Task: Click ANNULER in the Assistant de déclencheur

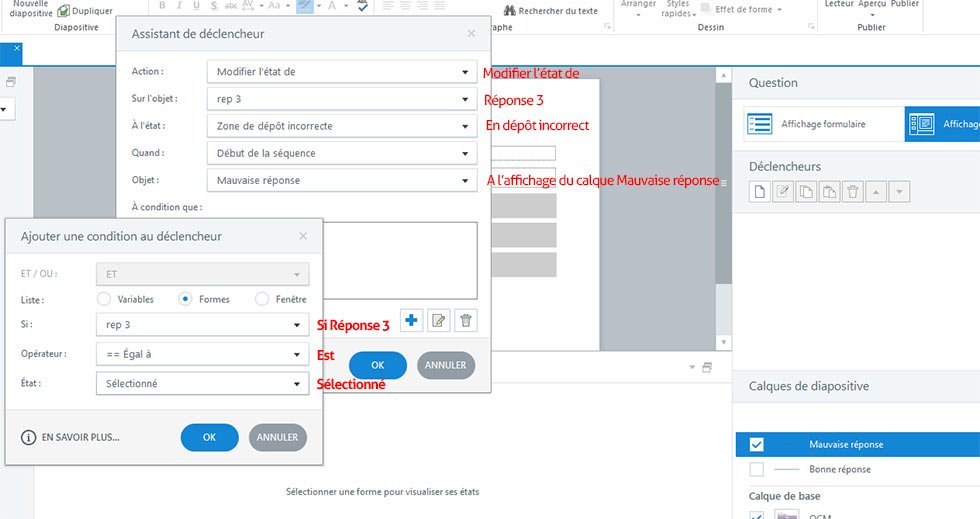Action: tap(445, 365)
